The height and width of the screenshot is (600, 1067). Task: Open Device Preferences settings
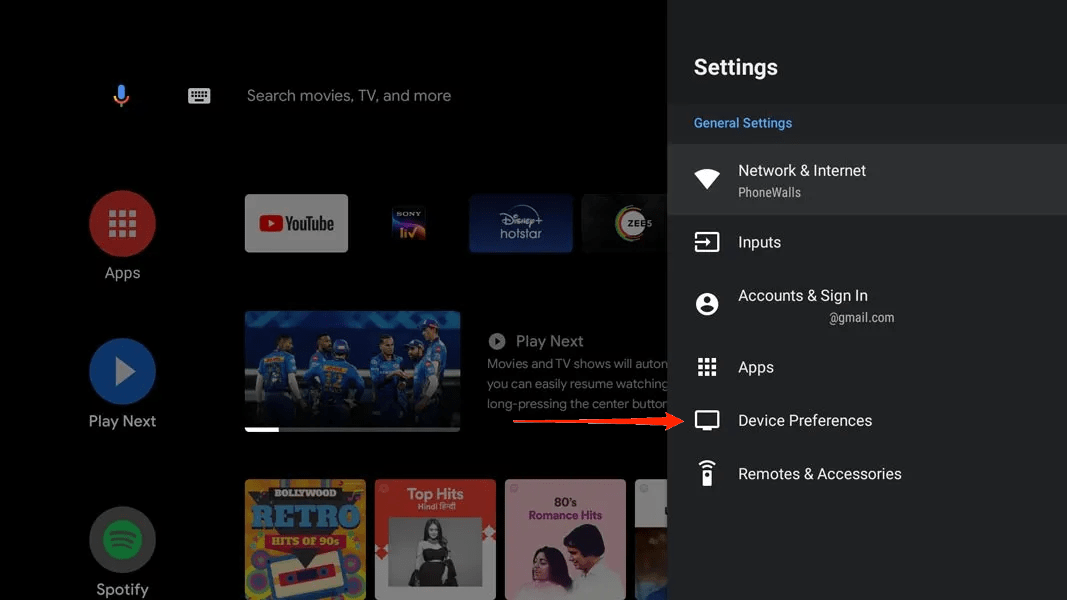pyautogui.click(x=867, y=420)
